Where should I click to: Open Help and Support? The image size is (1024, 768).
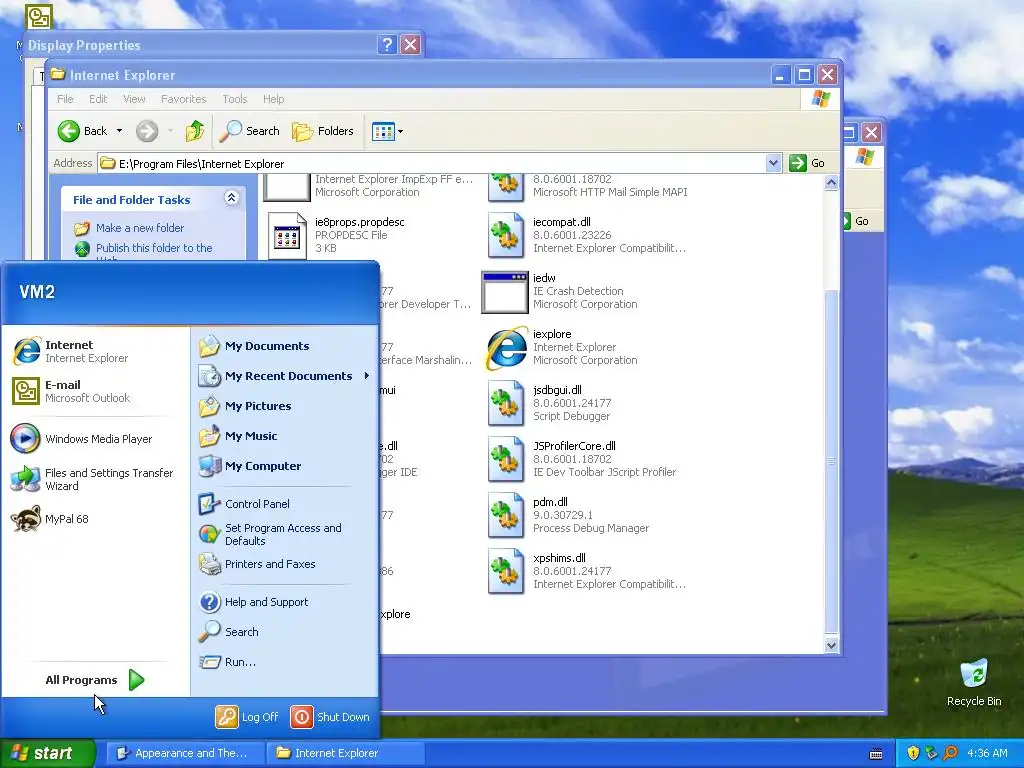(253, 602)
